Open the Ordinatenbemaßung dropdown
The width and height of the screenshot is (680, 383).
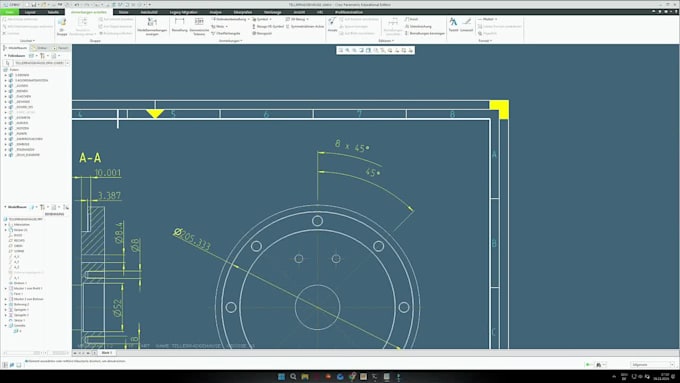[x=248, y=20]
